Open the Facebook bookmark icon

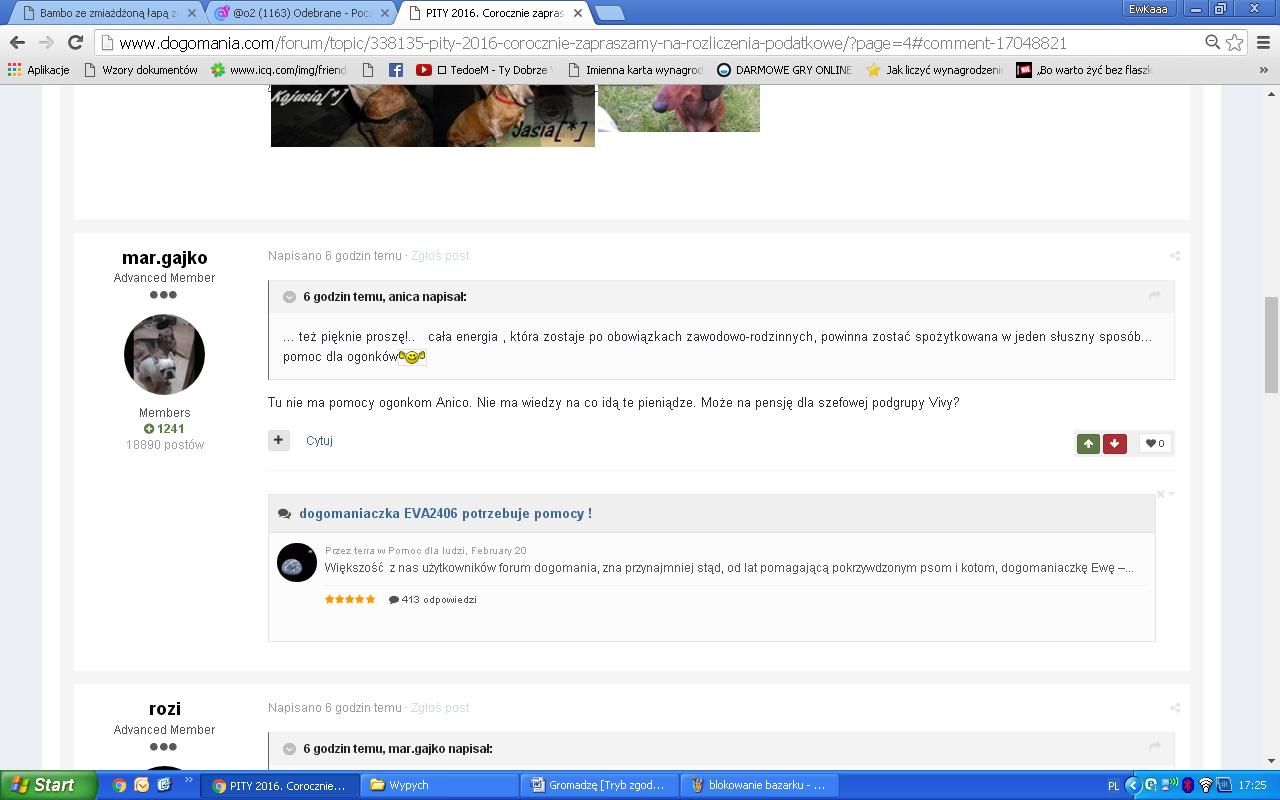coord(396,70)
